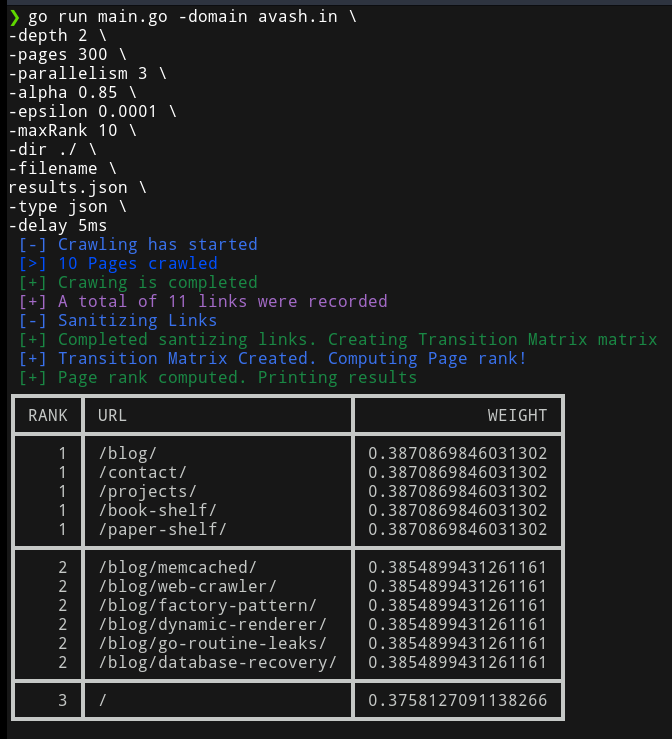This screenshot has width=672, height=739.
Task: Select the /contact/ URL entry
Action: coord(142,473)
